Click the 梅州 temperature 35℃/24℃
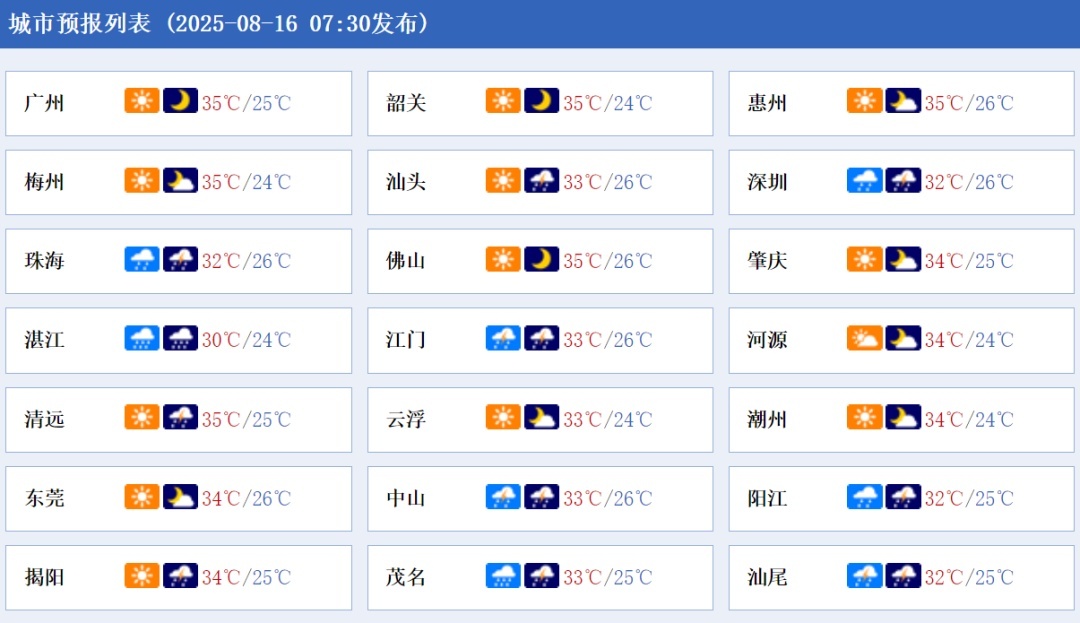Image resolution: width=1080 pixels, height=623 pixels. 246,182
